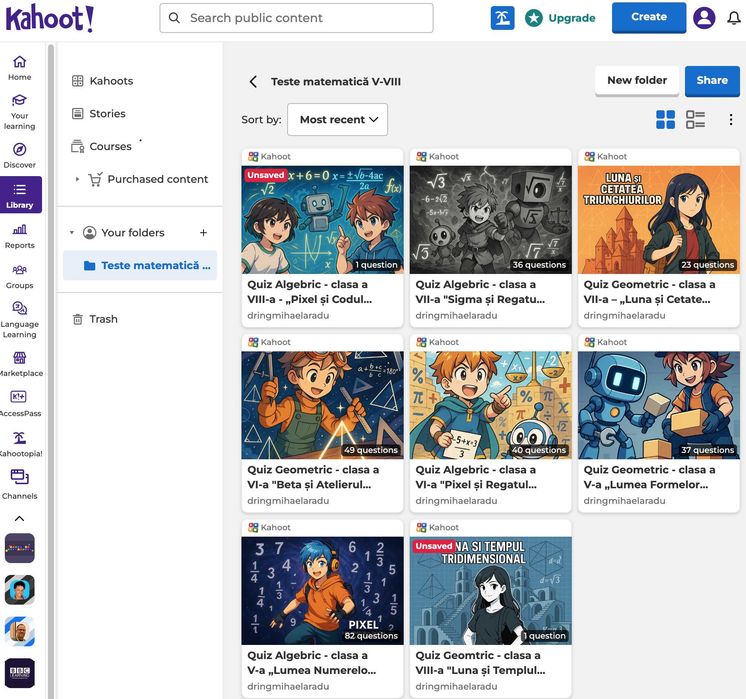This screenshot has height=699, width=746.
Task: Switch to list view
Action: (x=695, y=119)
